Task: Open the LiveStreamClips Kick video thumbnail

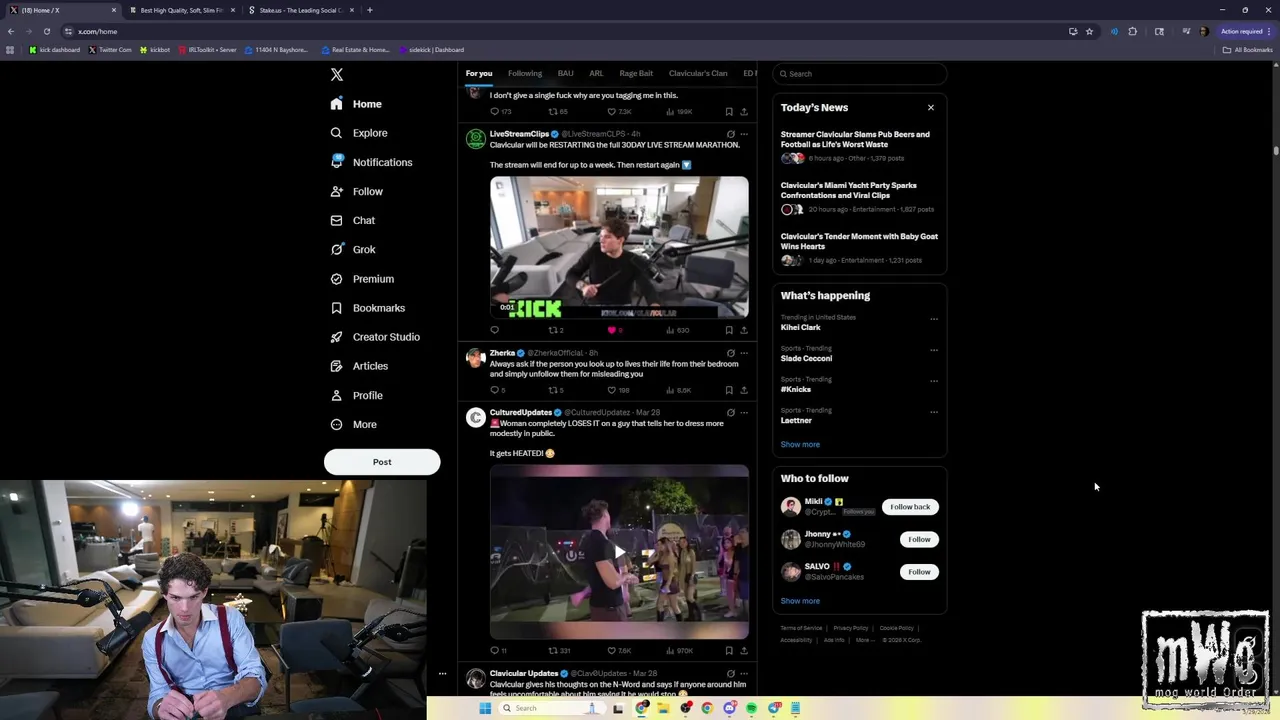Action: click(619, 248)
